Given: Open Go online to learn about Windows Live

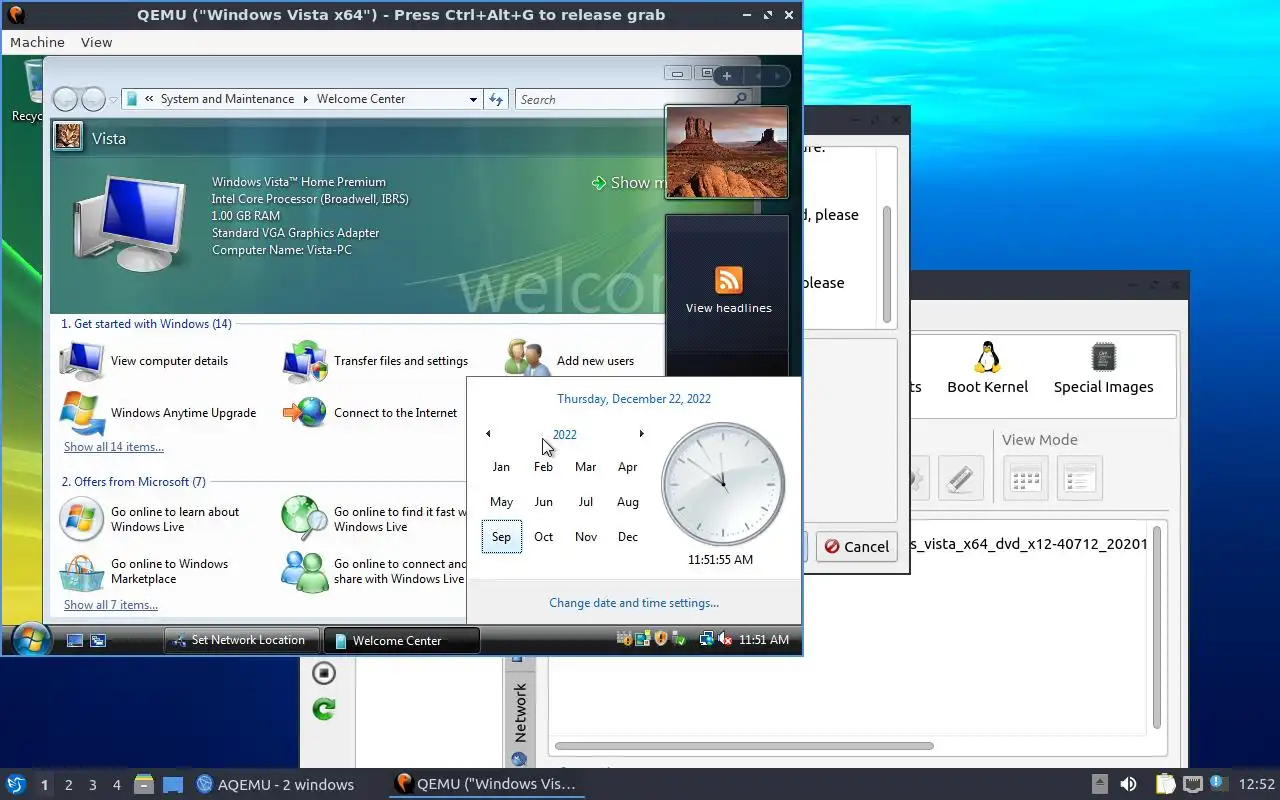Looking at the screenshot, I should [x=150, y=519].
